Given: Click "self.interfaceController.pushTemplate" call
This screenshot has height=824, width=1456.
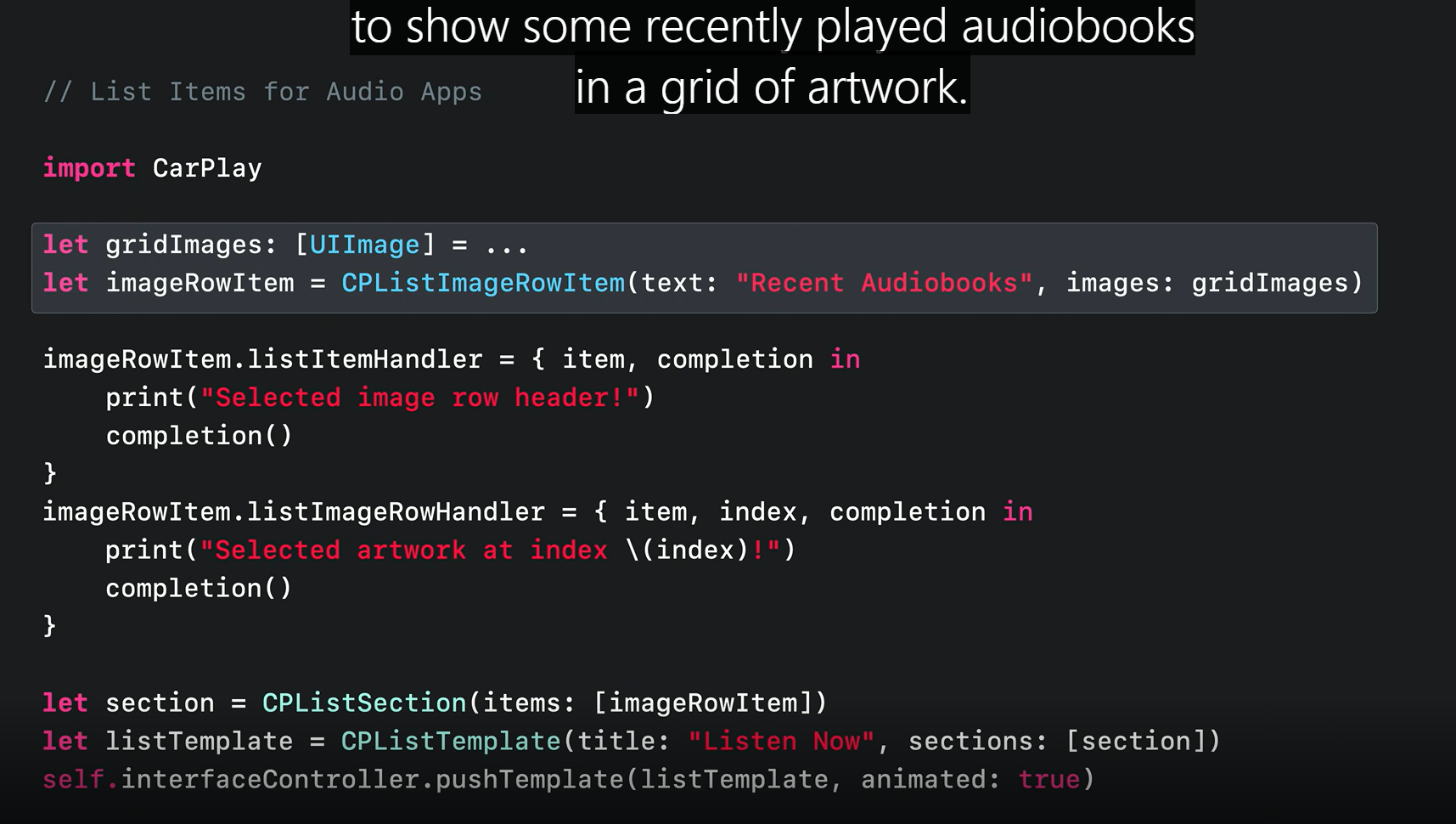Looking at the screenshot, I should pyautogui.click(x=334, y=779).
